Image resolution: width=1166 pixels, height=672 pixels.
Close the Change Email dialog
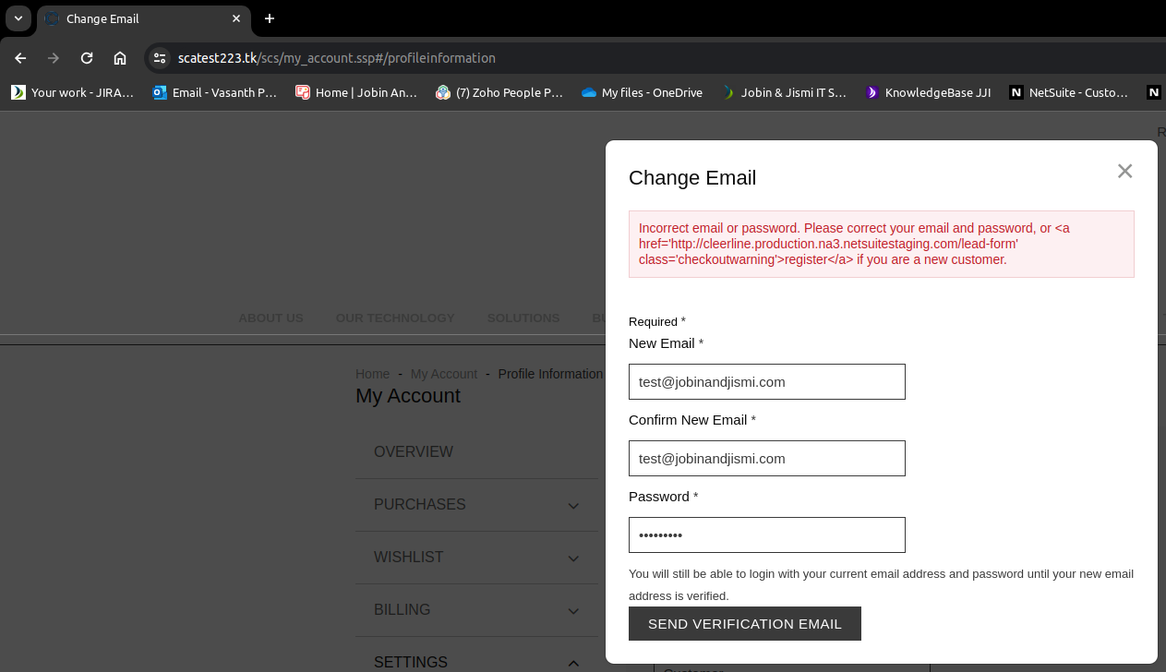1125,171
